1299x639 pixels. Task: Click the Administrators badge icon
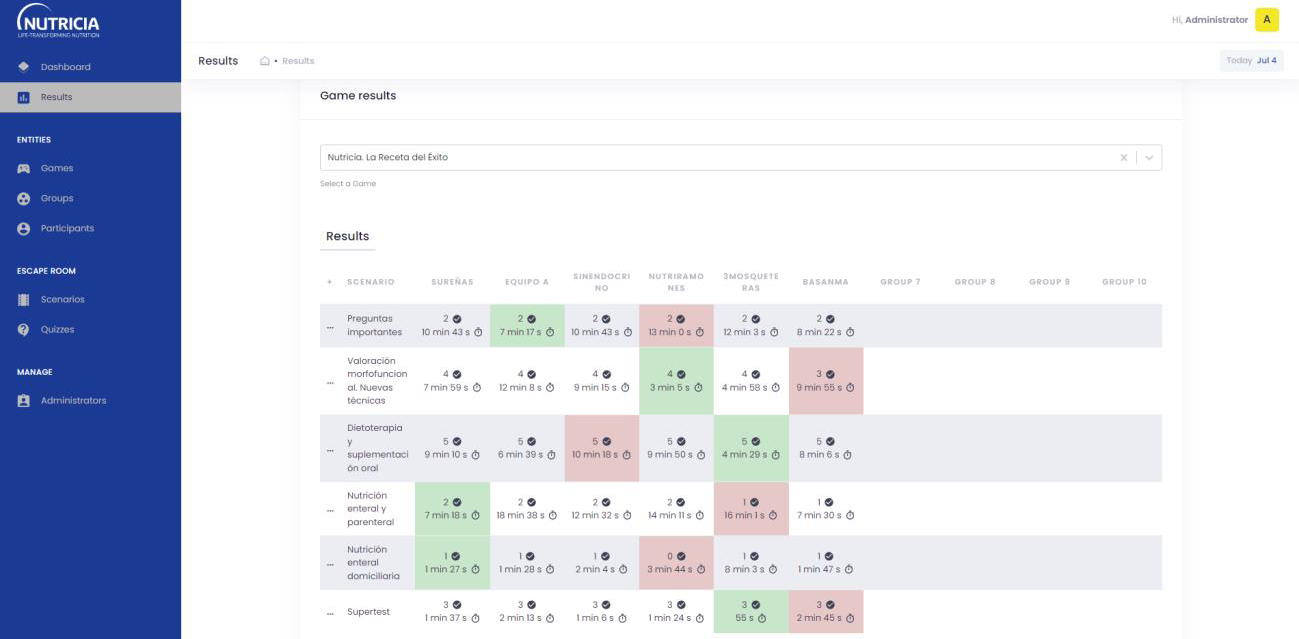(24, 400)
